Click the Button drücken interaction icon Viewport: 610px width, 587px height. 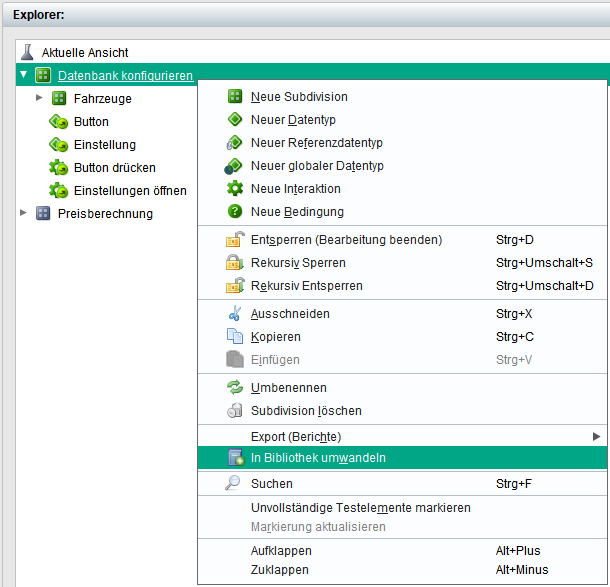(58, 168)
